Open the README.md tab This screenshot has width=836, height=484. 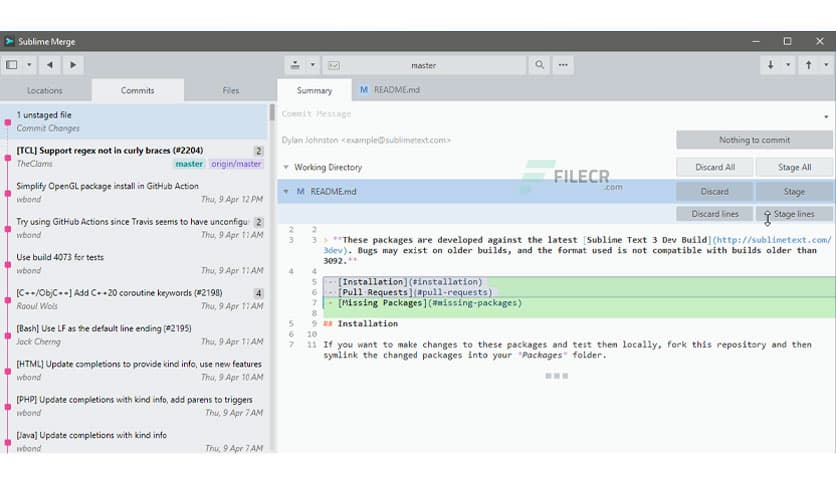click(390, 90)
